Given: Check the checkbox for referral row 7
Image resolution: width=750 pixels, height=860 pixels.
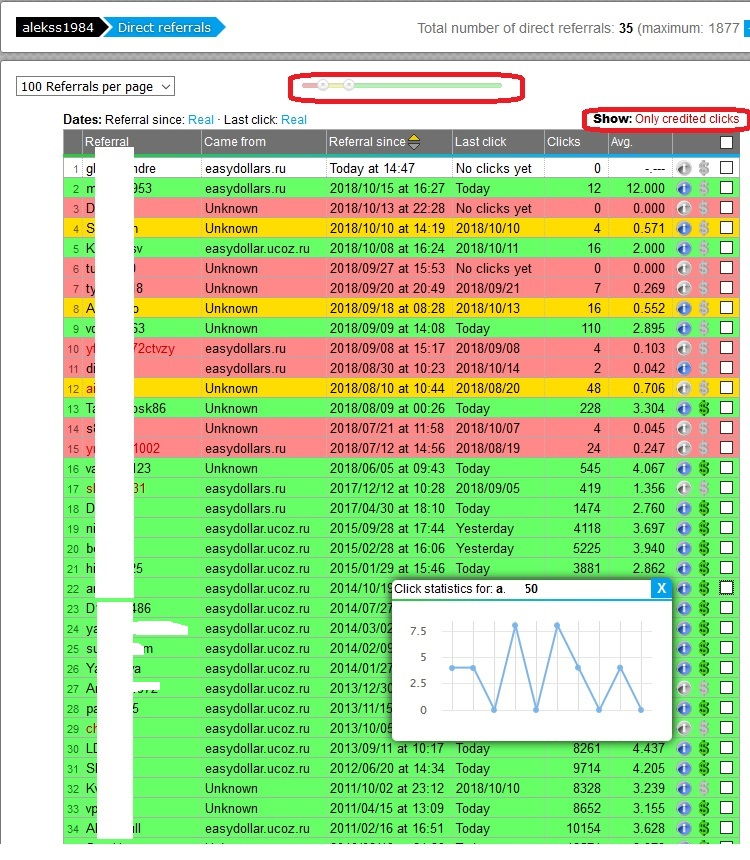Looking at the screenshot, I should tap(726, 287).
